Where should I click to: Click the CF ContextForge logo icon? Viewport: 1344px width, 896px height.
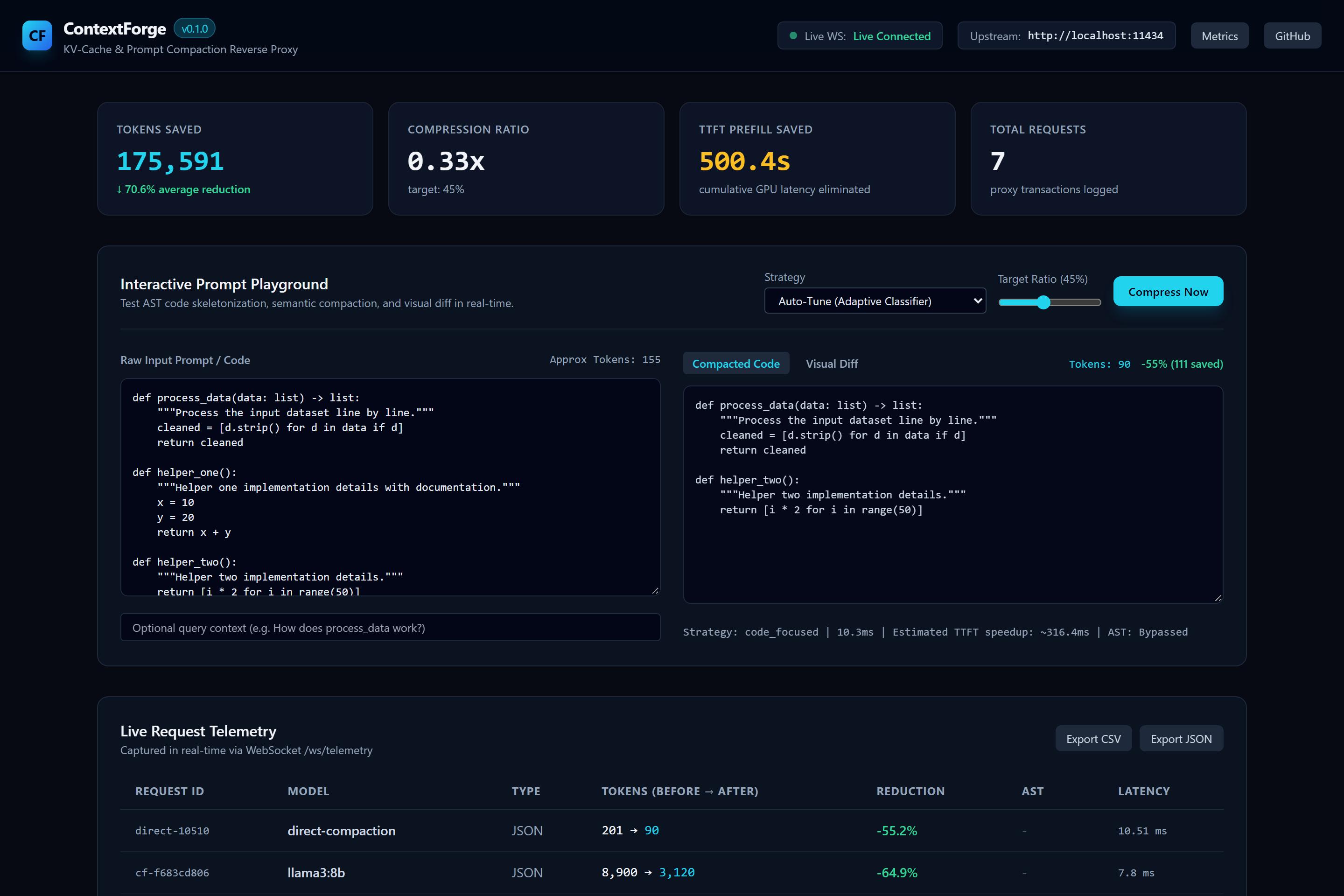pyautogui.click(x=37, y=35)
